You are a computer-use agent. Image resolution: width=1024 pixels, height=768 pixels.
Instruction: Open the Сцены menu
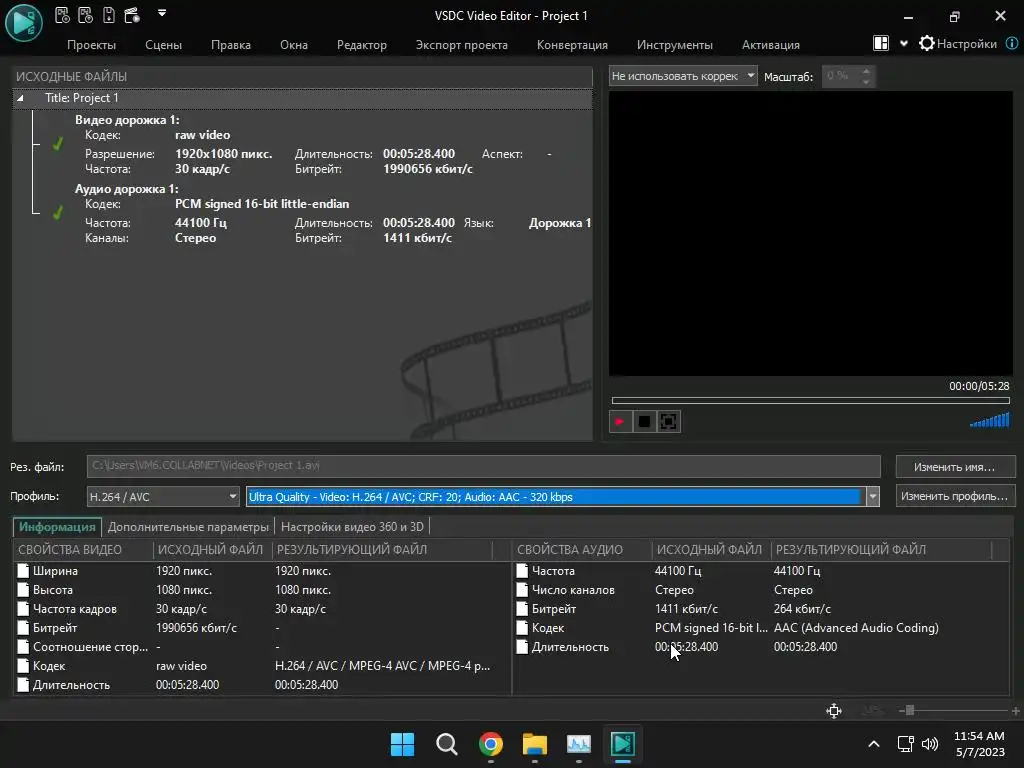pyautogui.click(x=163, y=44)
